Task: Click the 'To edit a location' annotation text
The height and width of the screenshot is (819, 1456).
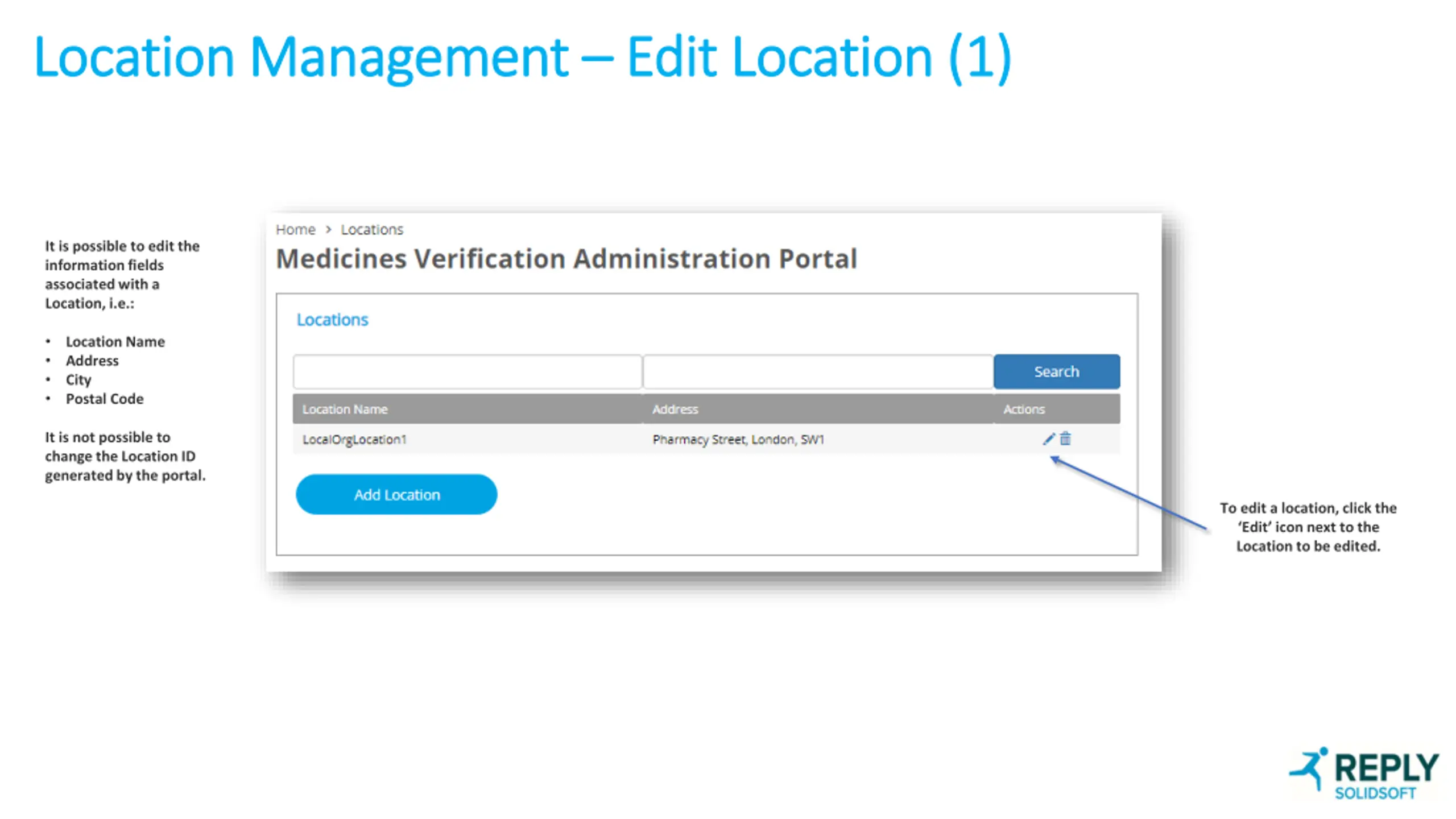Action: [x=1308, y=527]
